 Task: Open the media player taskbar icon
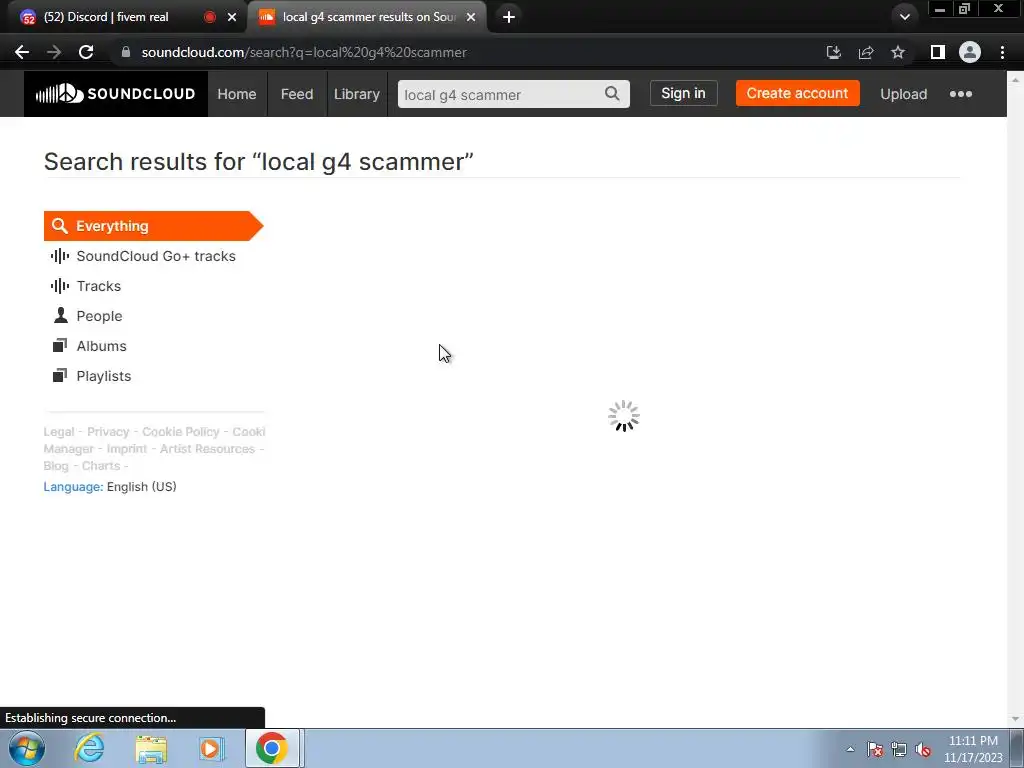[x=210, y=748]
